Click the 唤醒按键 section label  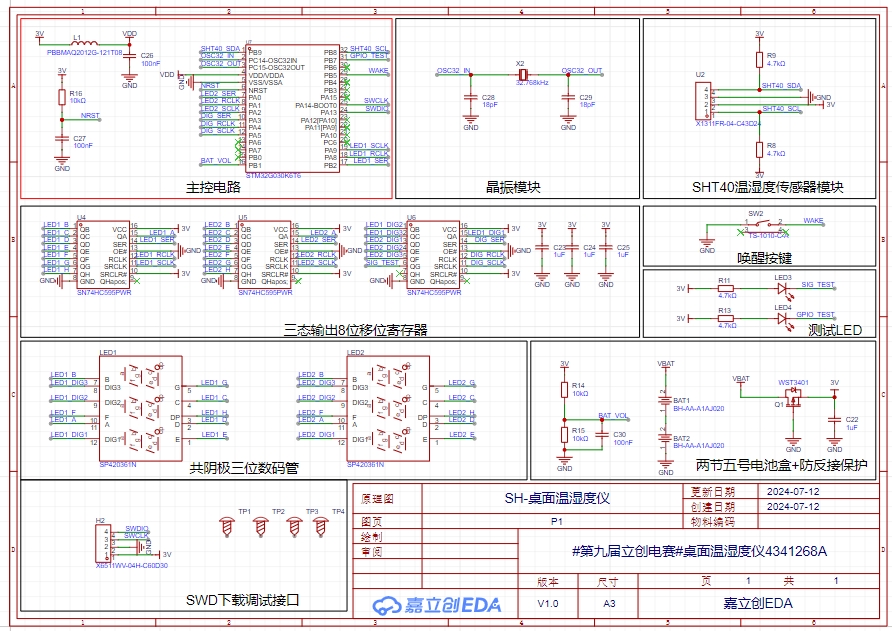[x=765, y=258]
